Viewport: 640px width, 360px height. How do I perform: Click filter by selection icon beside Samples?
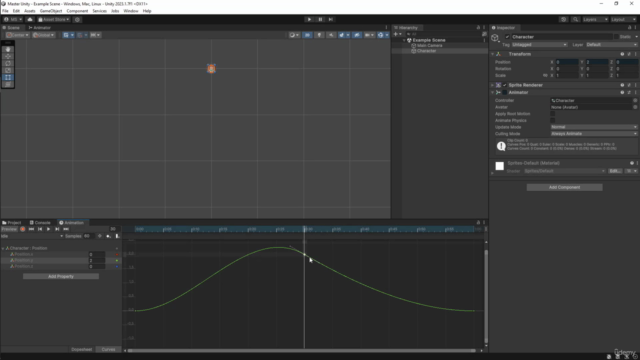coord(100,236)
